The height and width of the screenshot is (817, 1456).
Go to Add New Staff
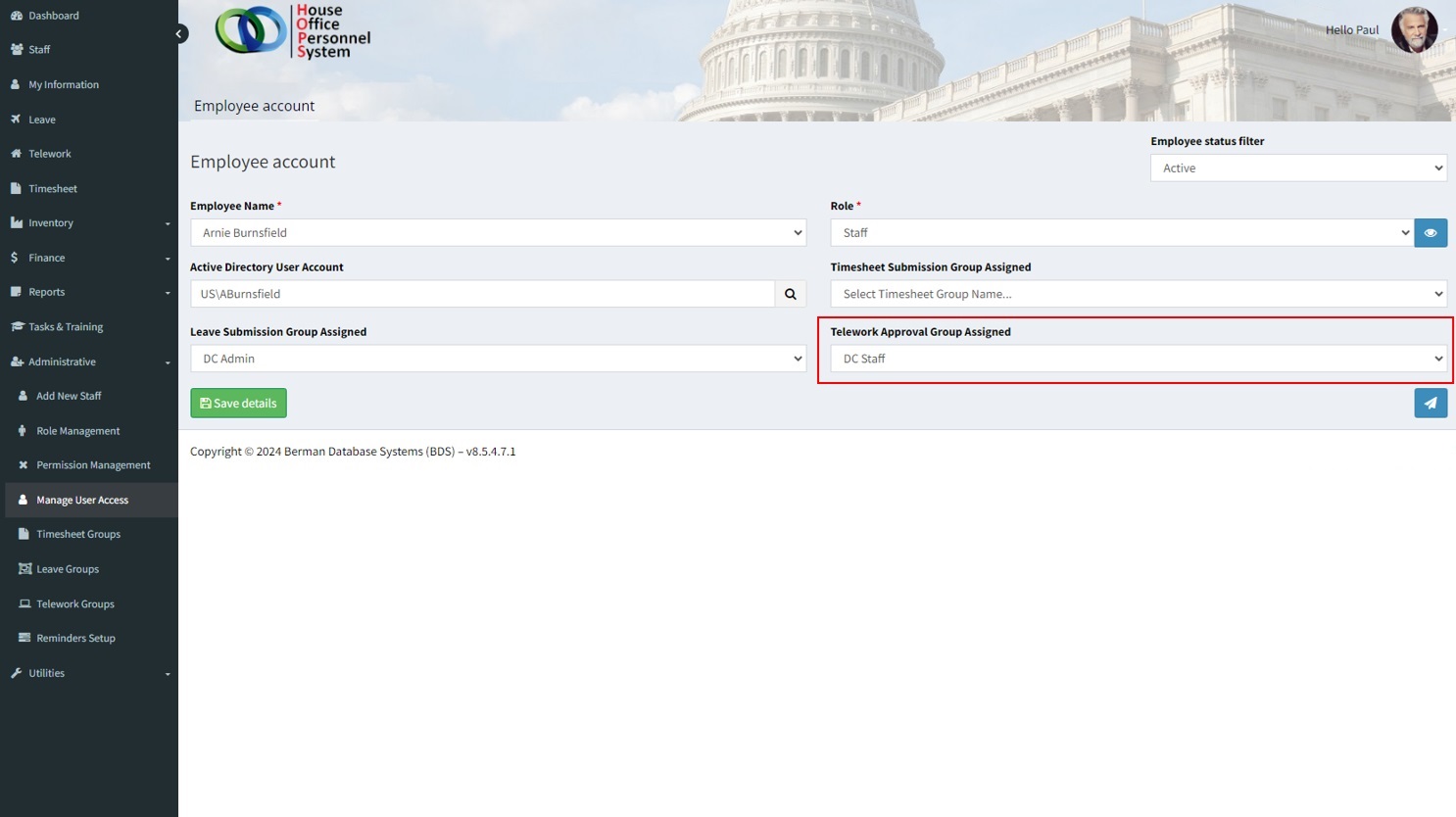[69, 396]
